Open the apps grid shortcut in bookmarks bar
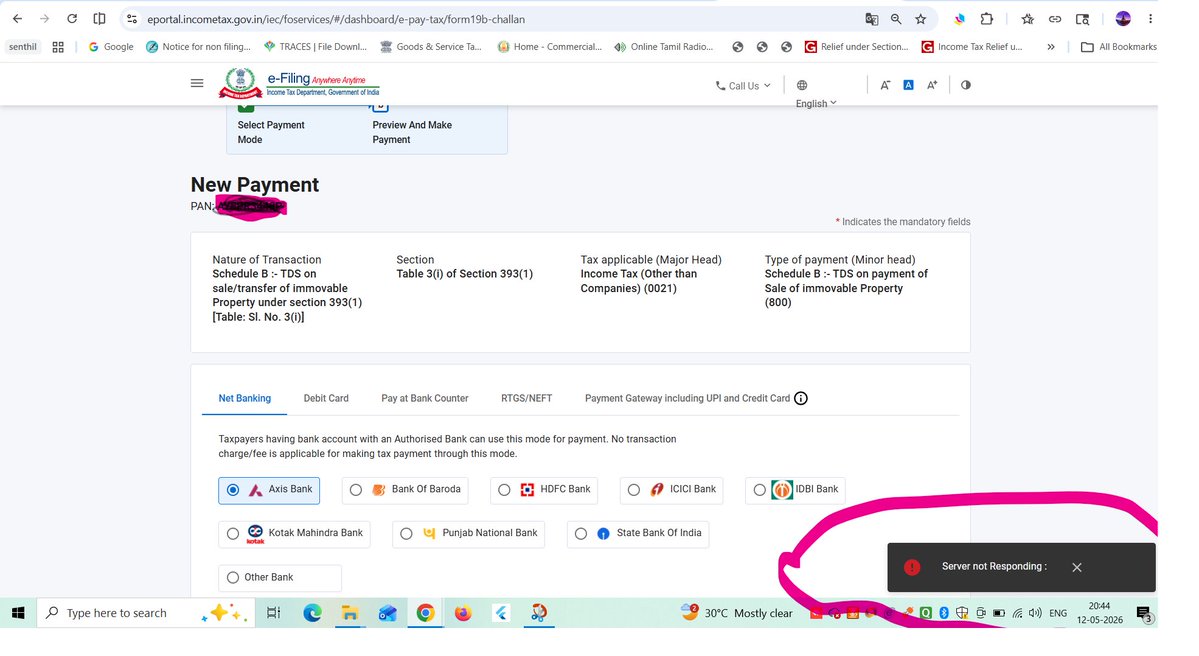This screenshot has width=1199, height=656. point(58,47)
